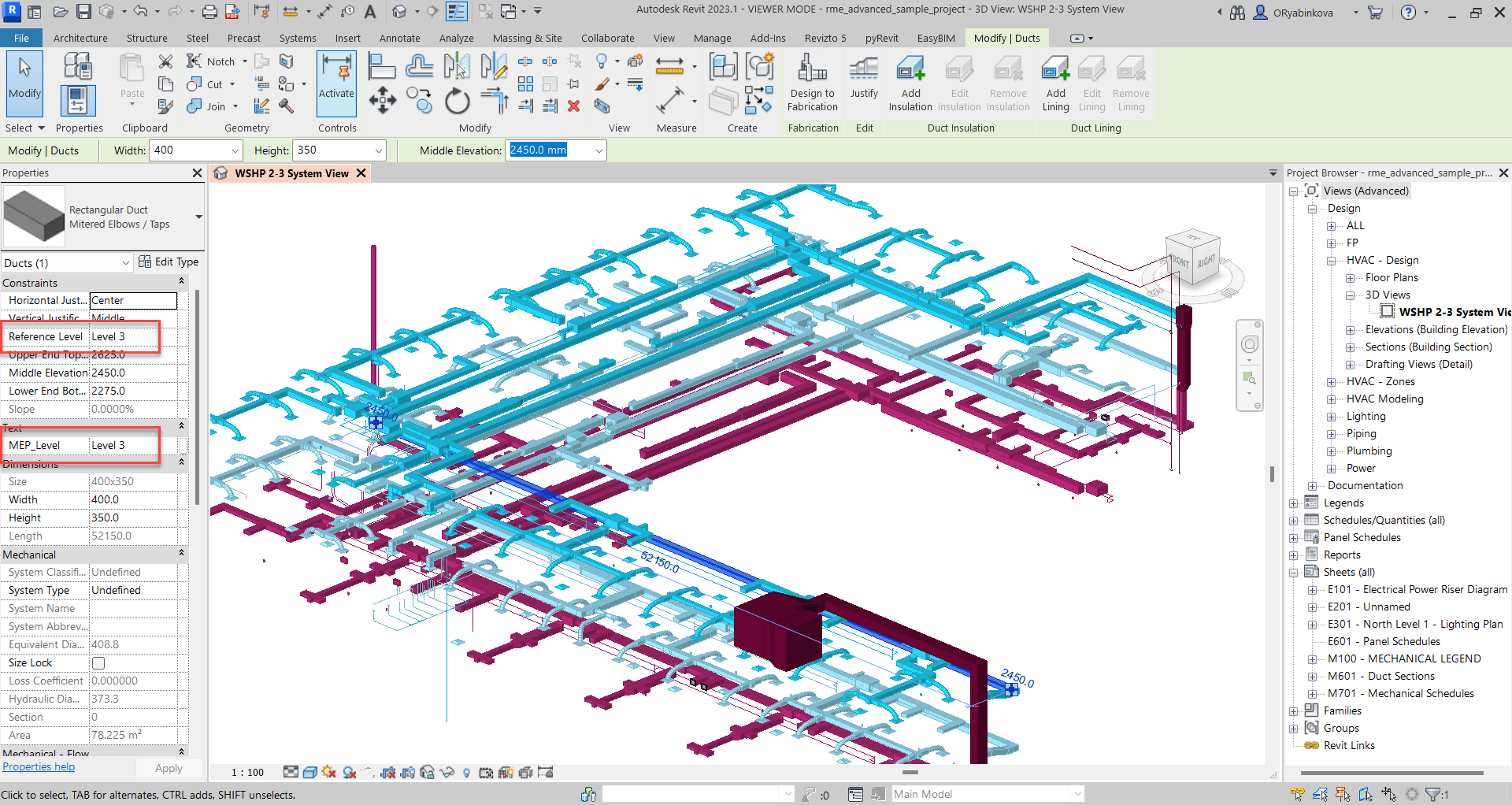Open the Width dropdown in options bar
The height and width of the screenshot is (805, 1512).
pos(235,150)
